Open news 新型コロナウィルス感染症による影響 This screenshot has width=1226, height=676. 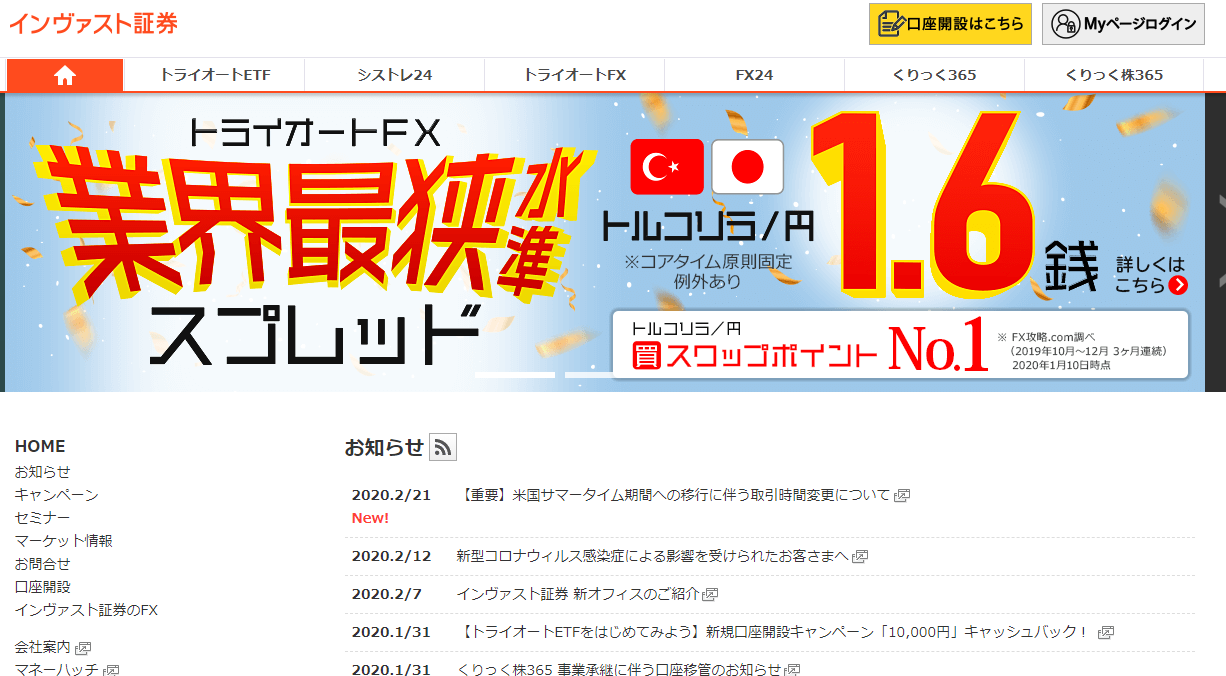coord(652,556)
